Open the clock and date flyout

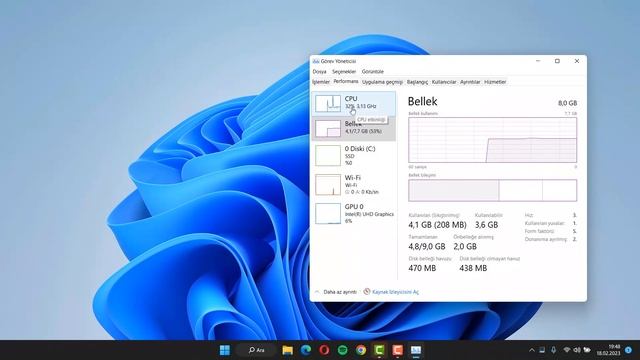[608, 350]
